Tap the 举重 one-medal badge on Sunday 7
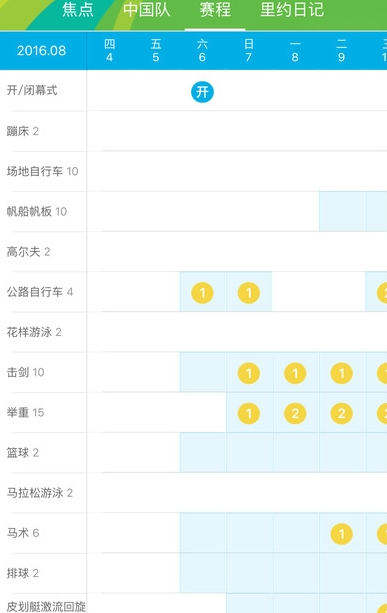This screenshot has height=613, width=387. coord(249,414)
